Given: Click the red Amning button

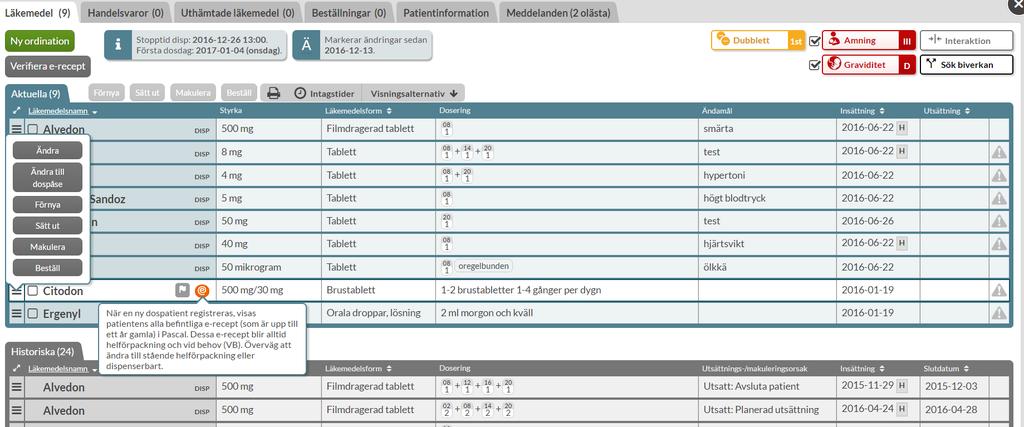Looking at the screenshot, I should [869, 40].
